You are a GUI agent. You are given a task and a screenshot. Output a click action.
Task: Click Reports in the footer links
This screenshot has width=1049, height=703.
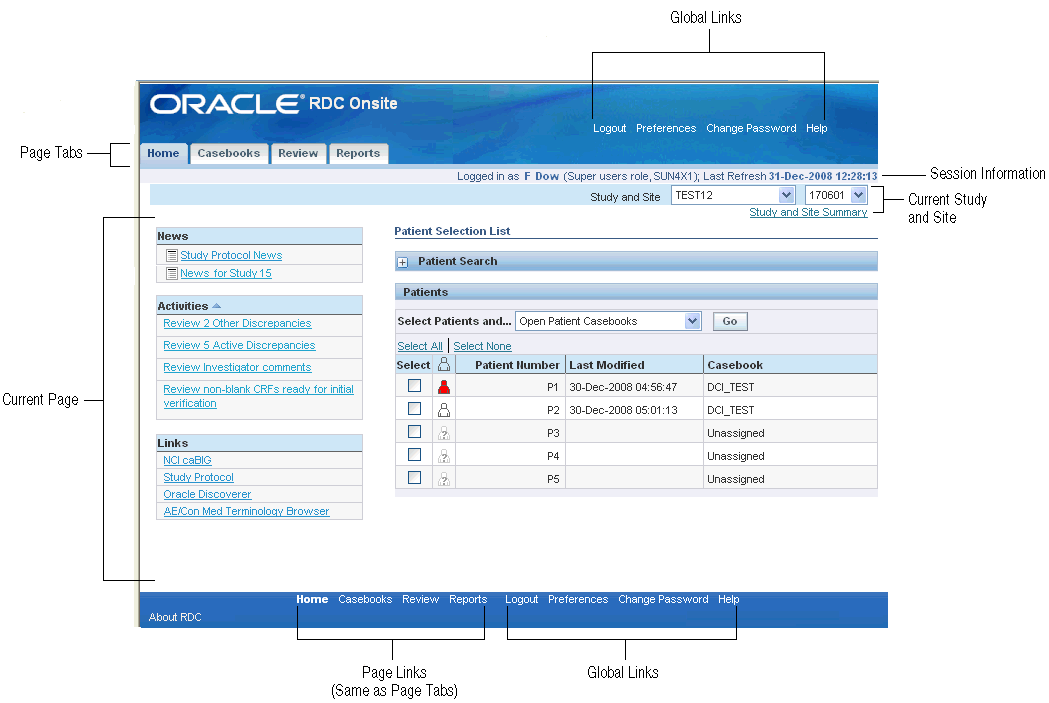coord(468,599)
